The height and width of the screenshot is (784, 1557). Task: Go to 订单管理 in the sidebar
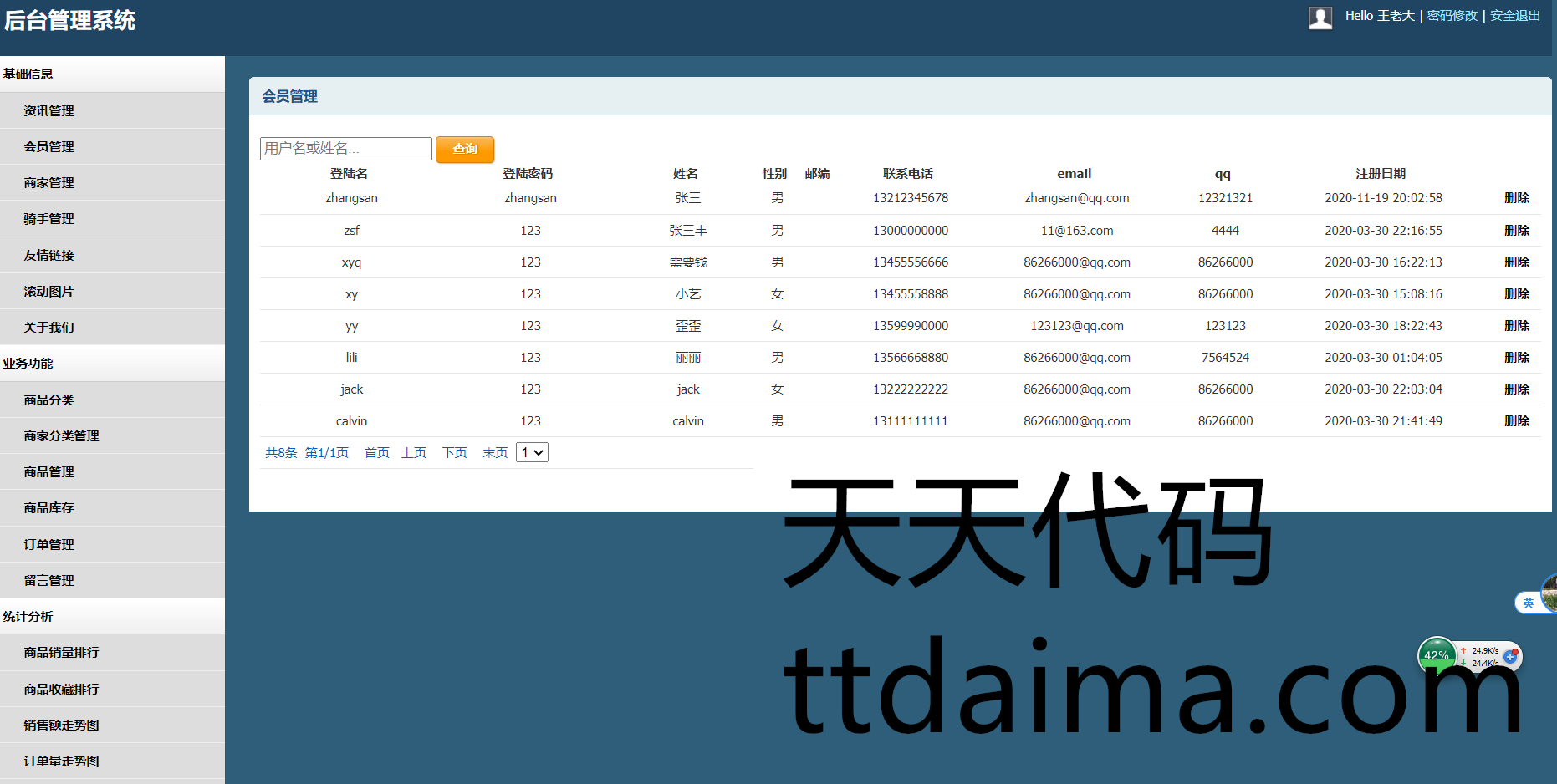[x=49, y=545]
